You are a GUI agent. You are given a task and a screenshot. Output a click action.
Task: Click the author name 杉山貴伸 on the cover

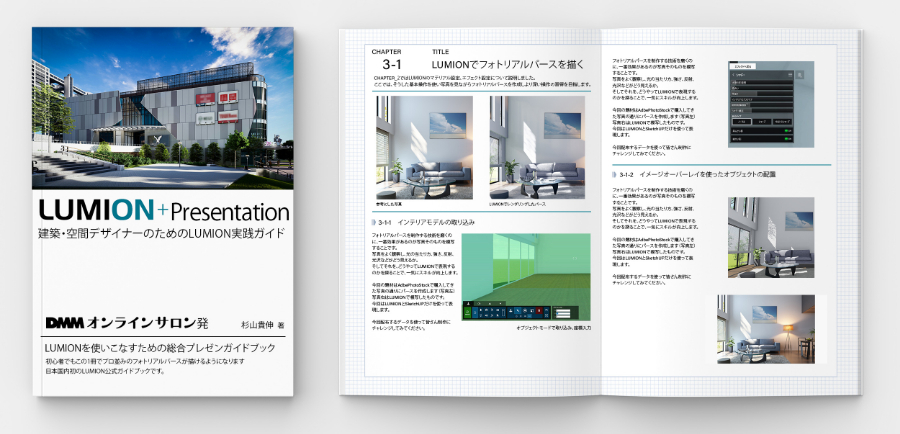coord(258,325)
